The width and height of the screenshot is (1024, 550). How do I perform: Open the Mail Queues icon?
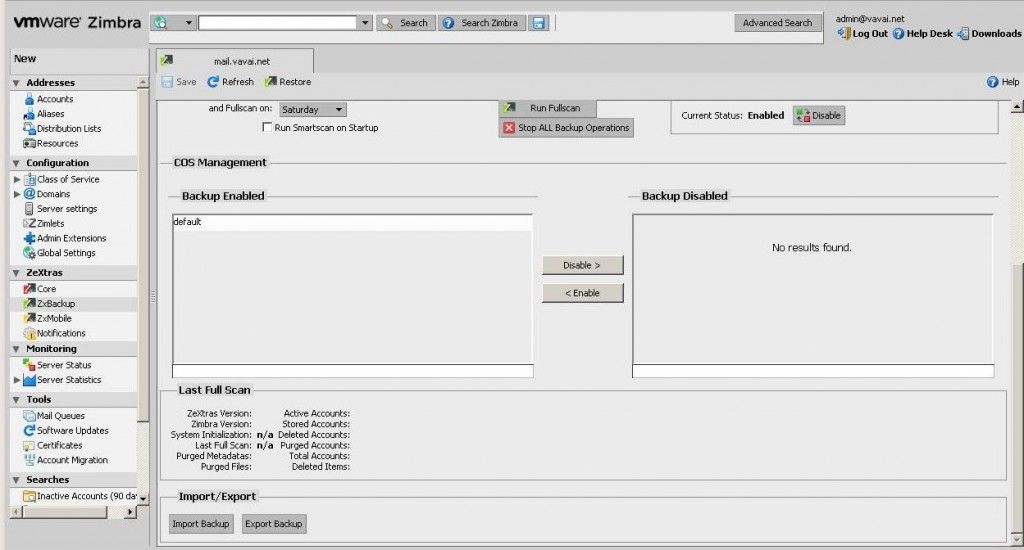coord(29,415)
